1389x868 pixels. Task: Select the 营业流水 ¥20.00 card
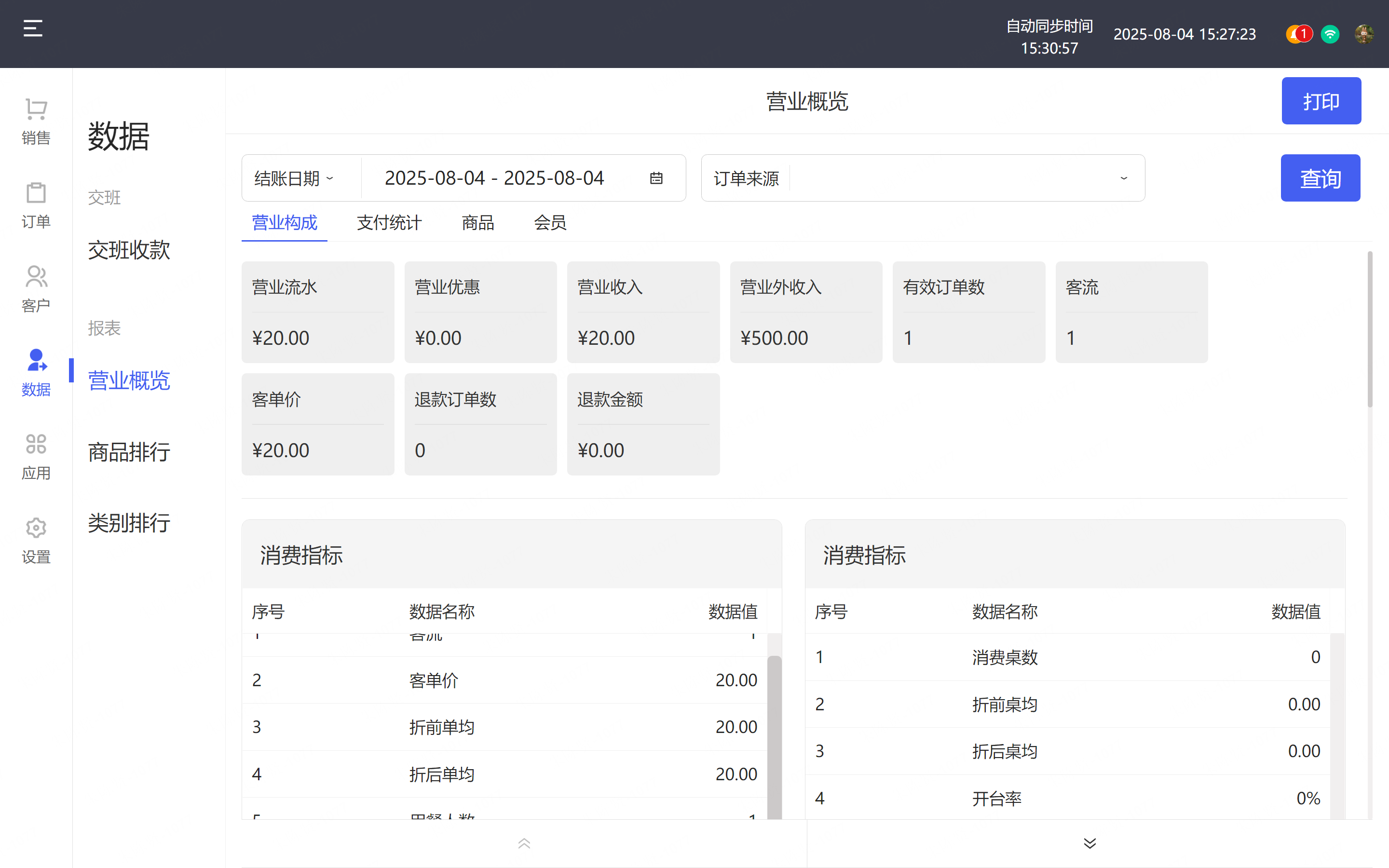[x=318, y=312]
